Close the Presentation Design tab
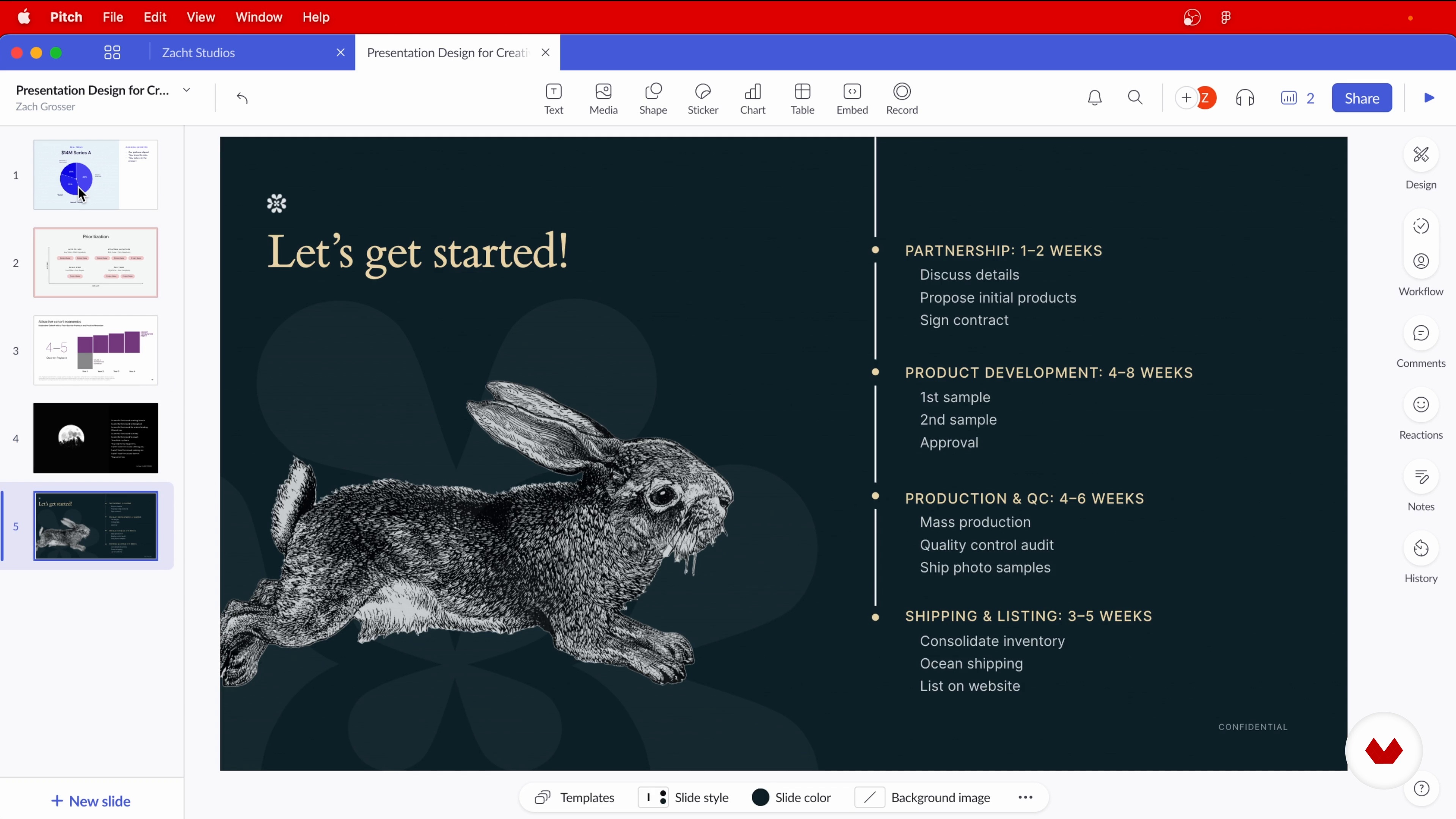The height and width of the screenshot is (819, 1456). pyautogui.click(x=546, y=53)
